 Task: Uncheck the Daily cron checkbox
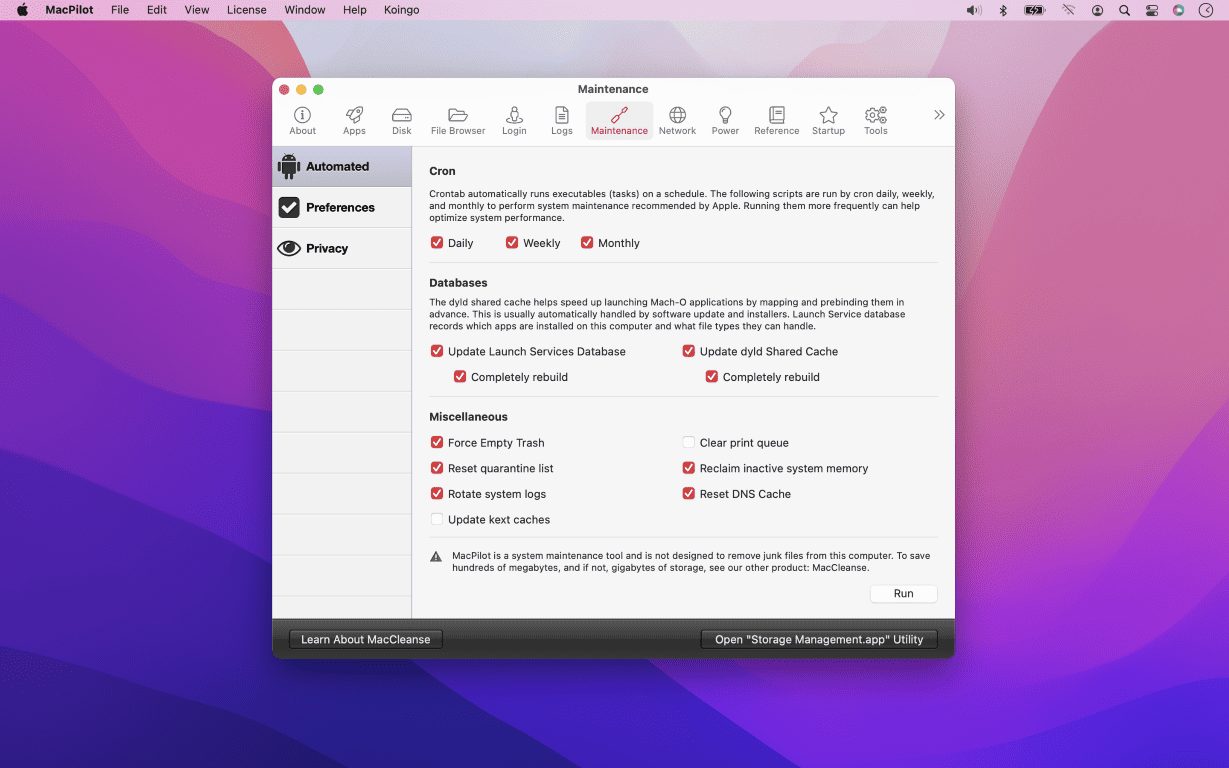(437, 243)
